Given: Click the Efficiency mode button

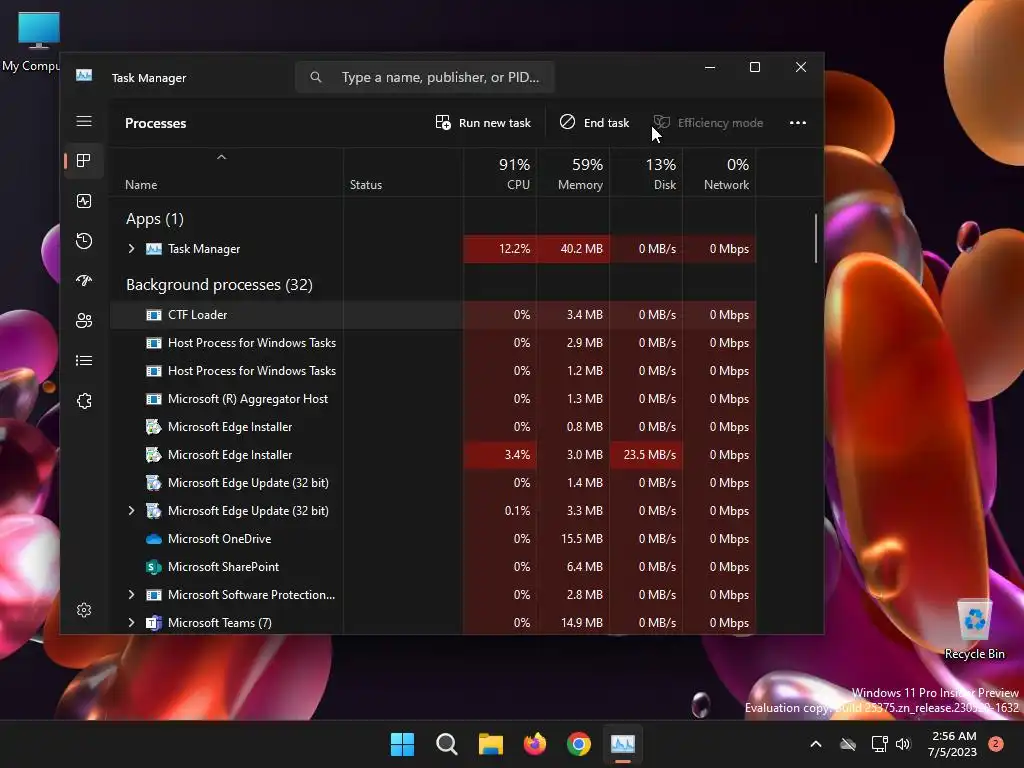Looking at the screenshot, I should 709,123.
